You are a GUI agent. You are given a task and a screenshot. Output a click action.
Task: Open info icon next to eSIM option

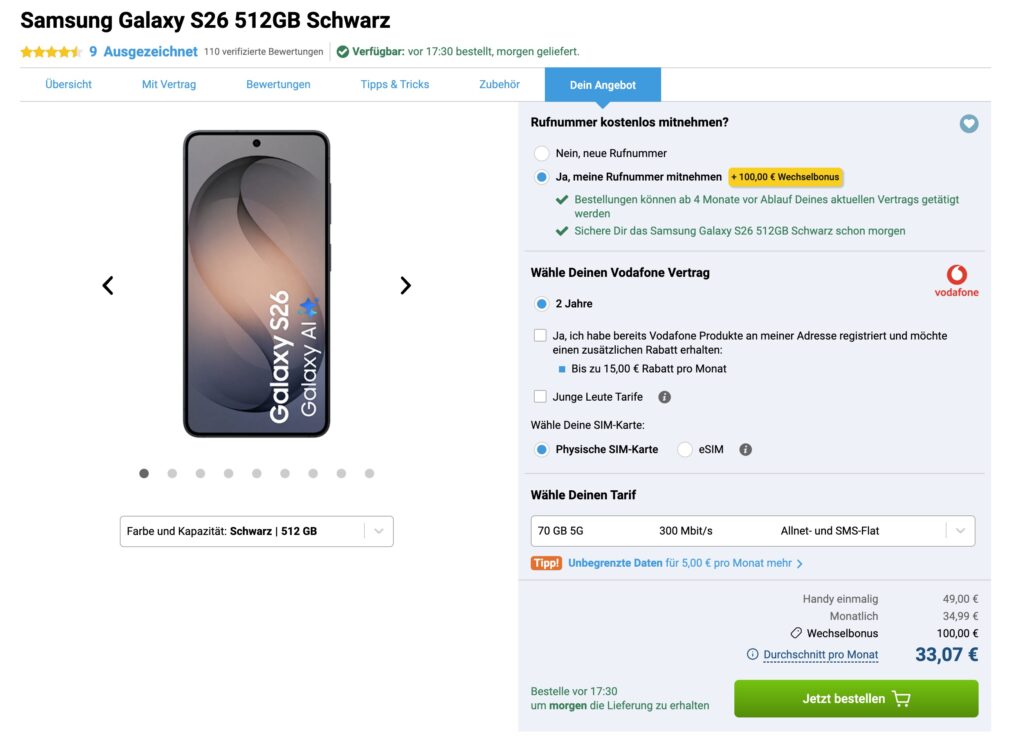(x=745, y=449)
